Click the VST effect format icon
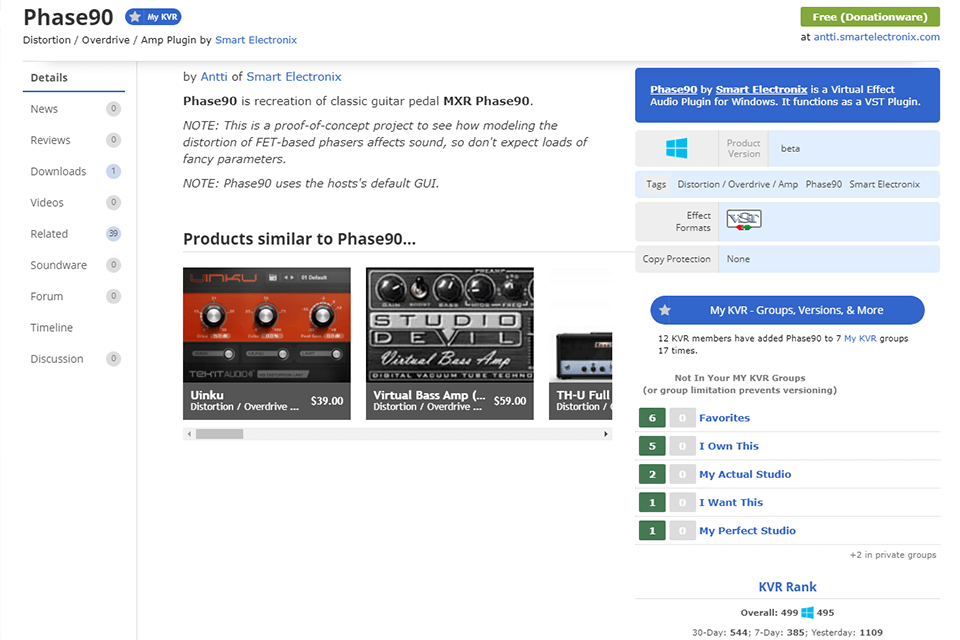960x640 pixels. pos(743,220)
